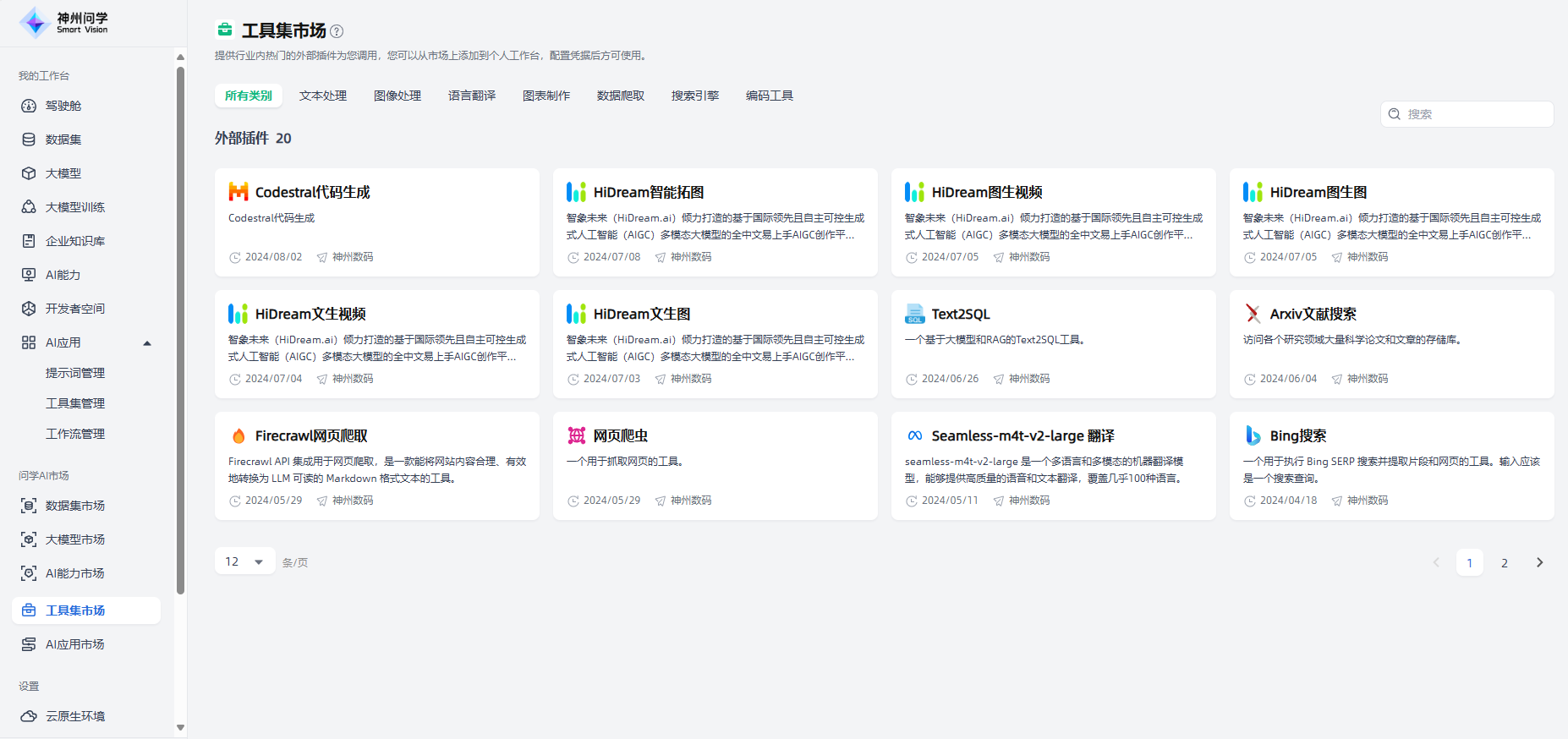This screenshot has width=1568, height=739.
Task: Click the 网页爬虫 pink bug icon
Action: pyautogui.click(x=577, y=435)
